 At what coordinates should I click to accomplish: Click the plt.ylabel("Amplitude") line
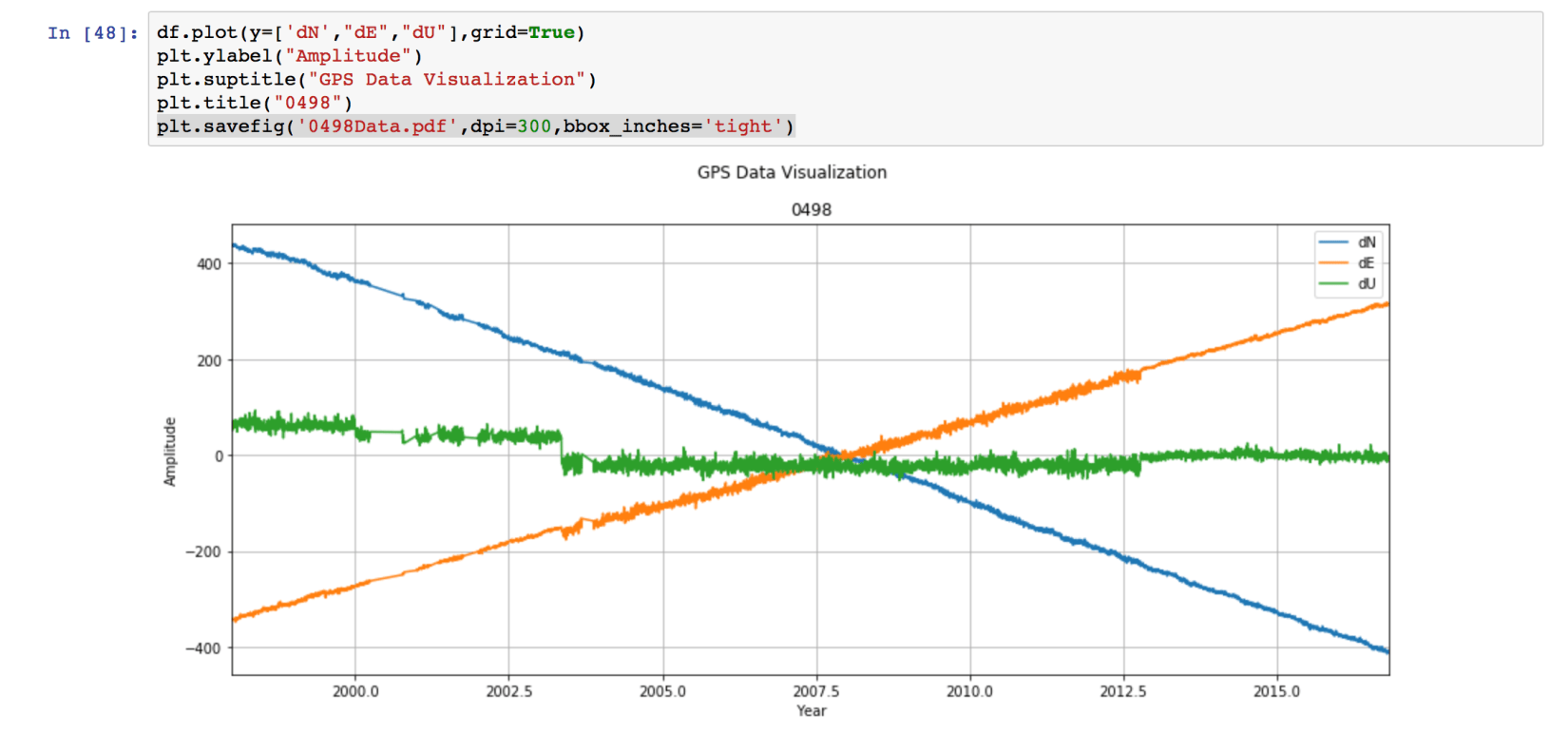290,56
